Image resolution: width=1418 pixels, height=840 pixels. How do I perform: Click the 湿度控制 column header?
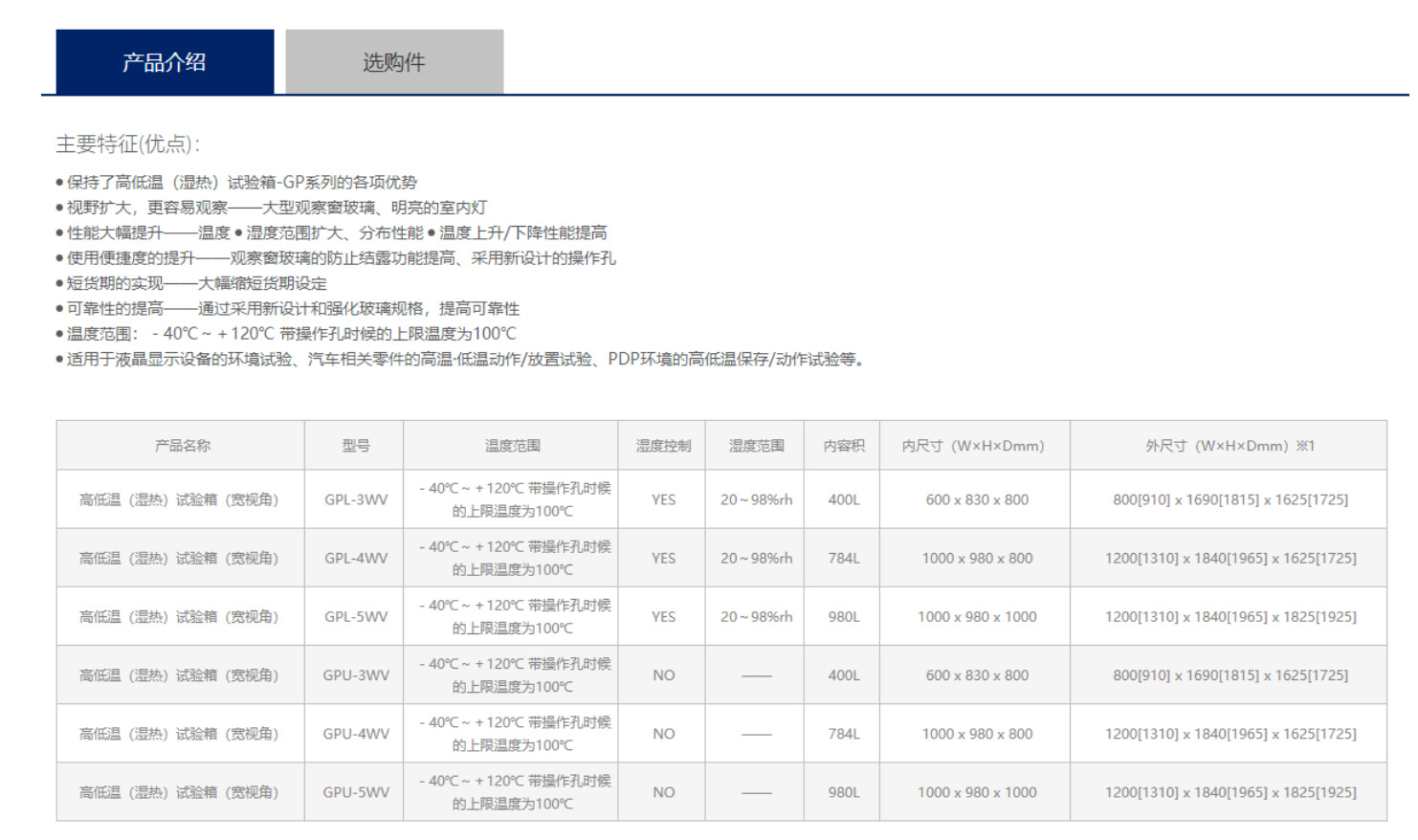663,446
